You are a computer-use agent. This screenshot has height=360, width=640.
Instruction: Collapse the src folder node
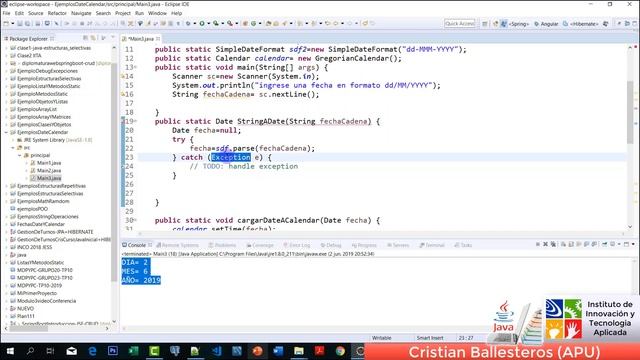13,148
